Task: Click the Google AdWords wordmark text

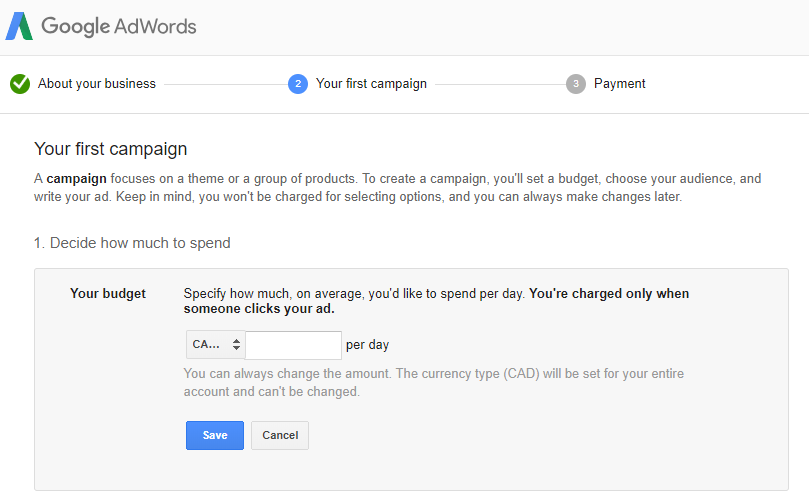Action: [x=119, y=26]
